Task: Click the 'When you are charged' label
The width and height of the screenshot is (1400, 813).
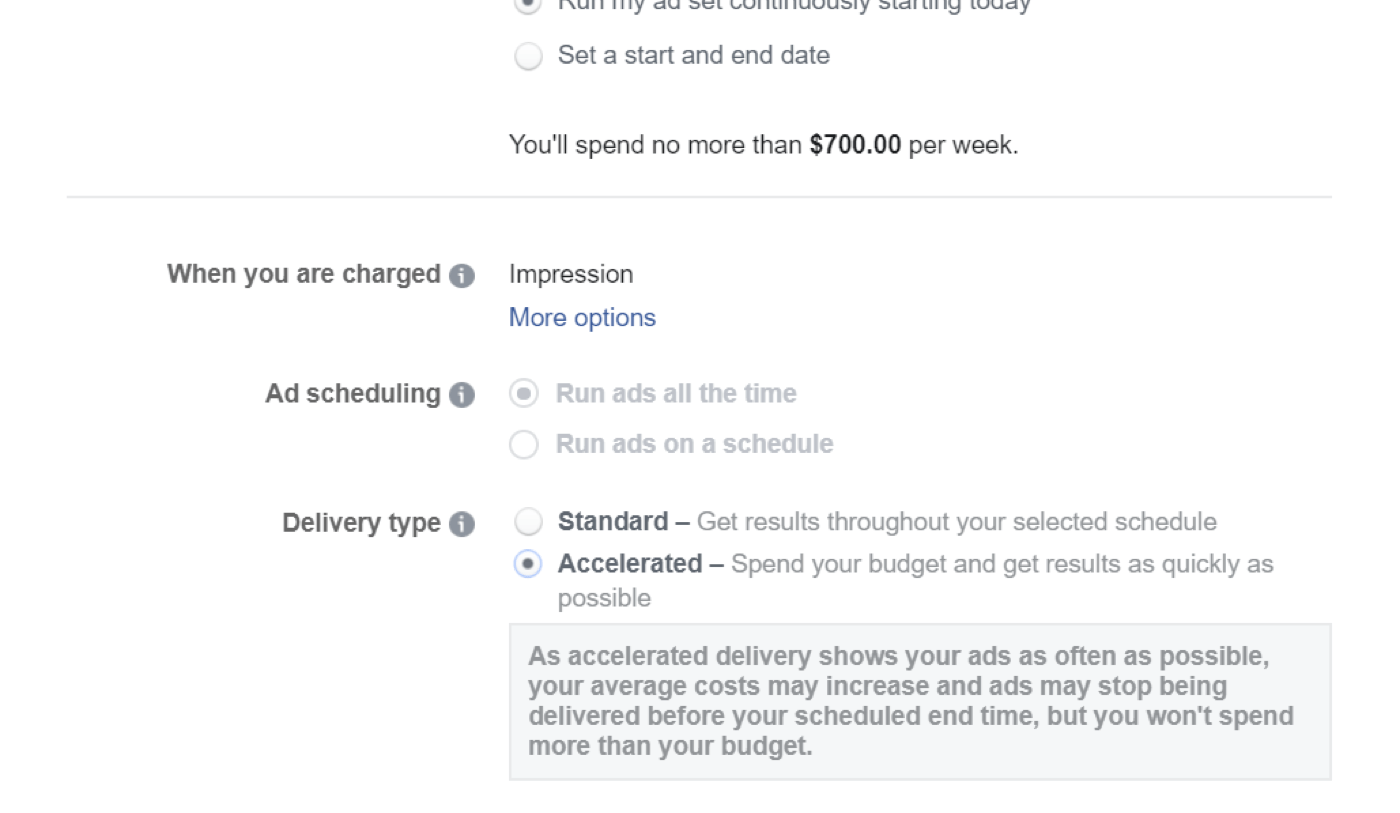Action: [304, 274]
